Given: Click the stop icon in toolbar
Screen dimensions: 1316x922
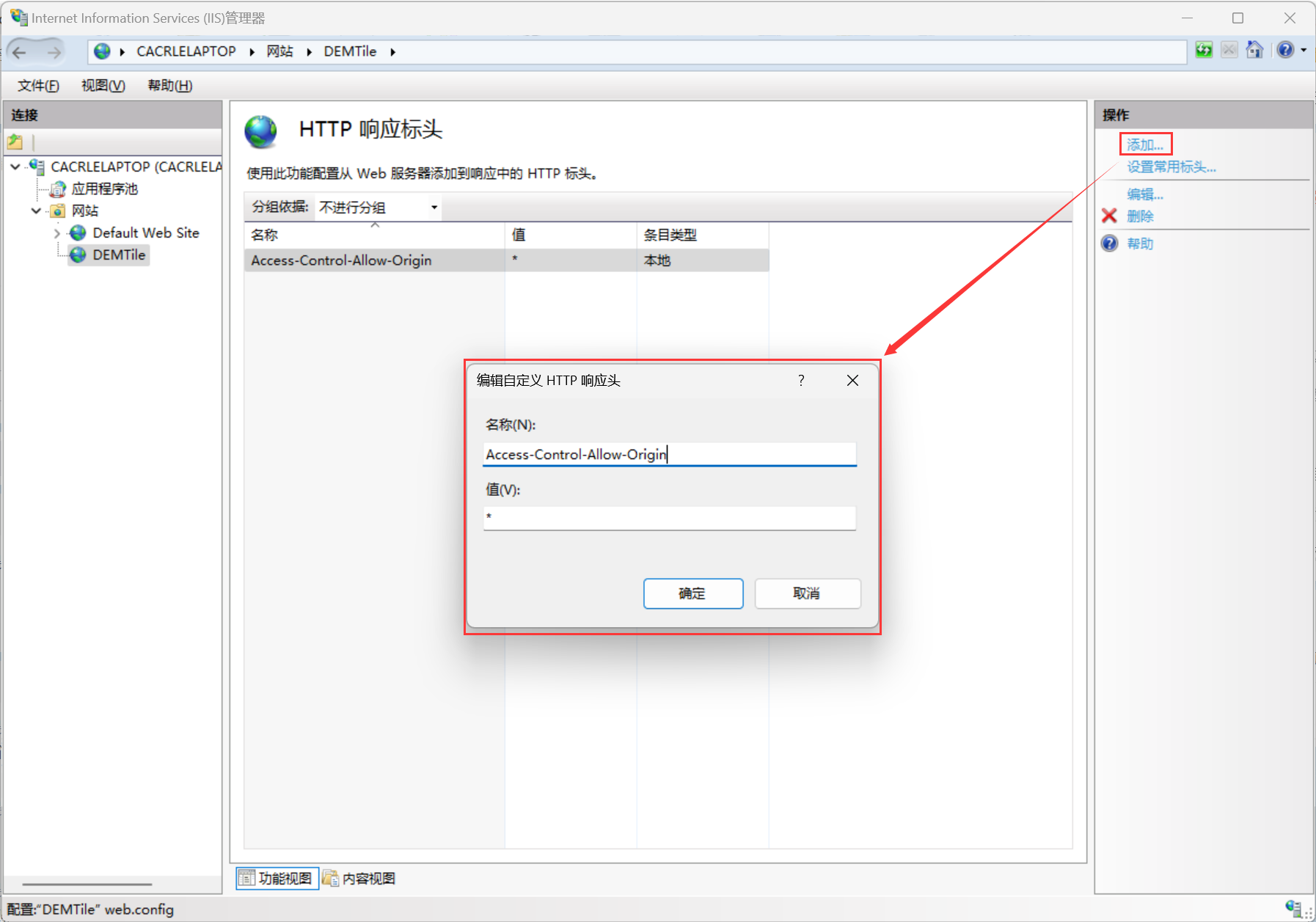Looking at the screenshot, I should 1229,50.
